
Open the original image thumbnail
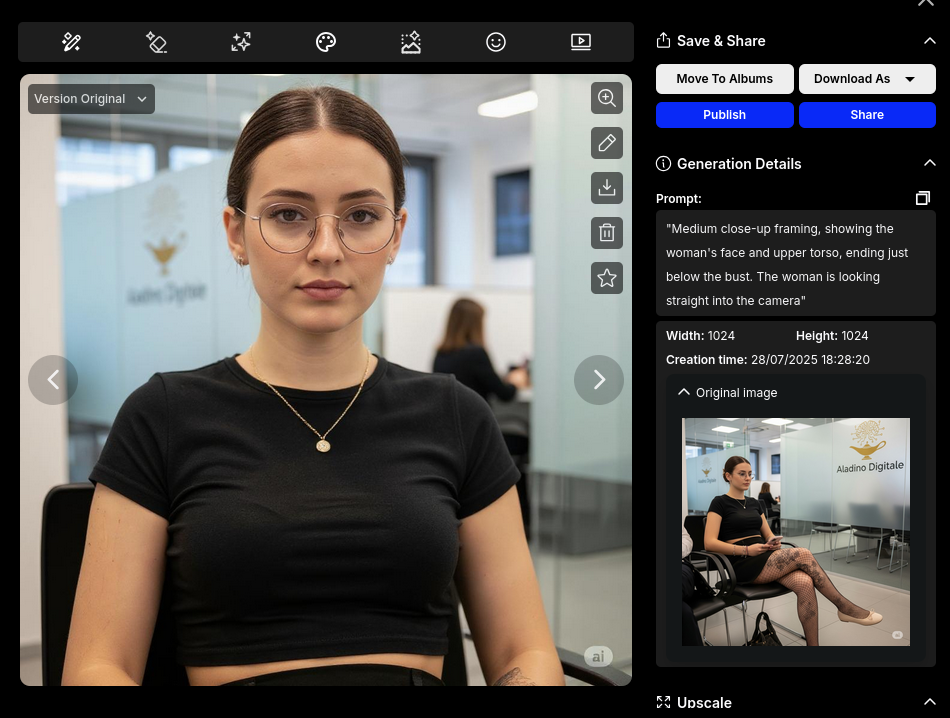[796, 532]
